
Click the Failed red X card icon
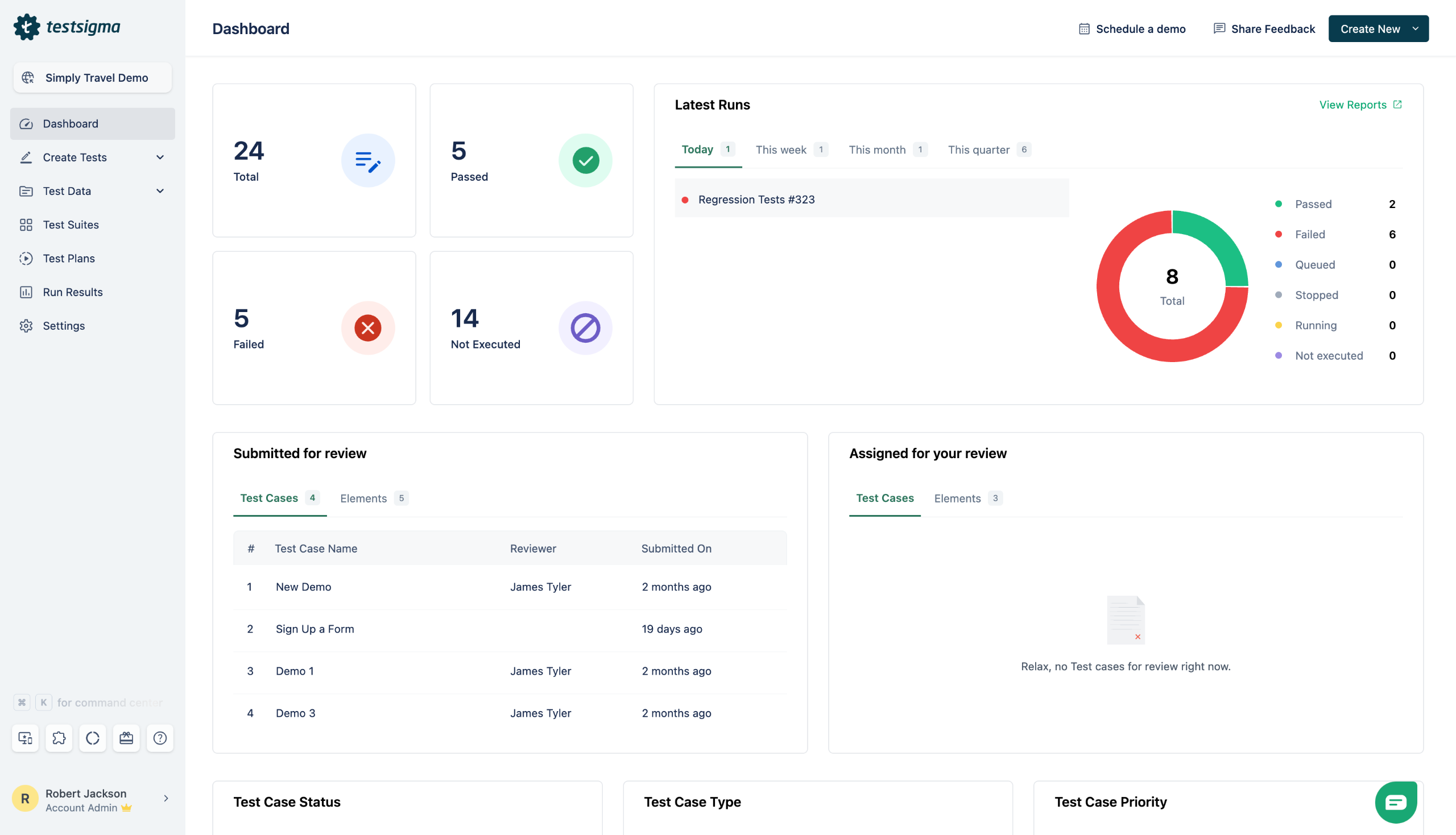pyautogui.click(x=368, y=328)
